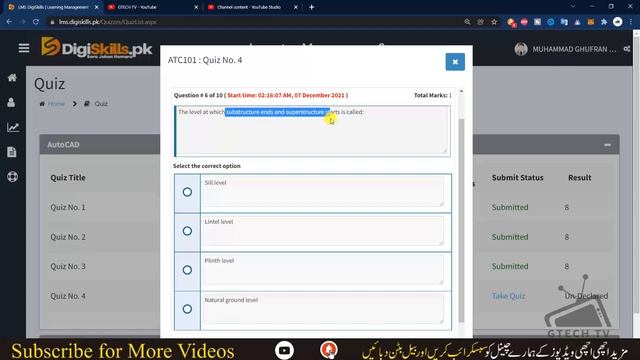Screen dimensions: 640x360
Task: Switch to the LMS DigiSkills tab
Action: click(52, 7)
